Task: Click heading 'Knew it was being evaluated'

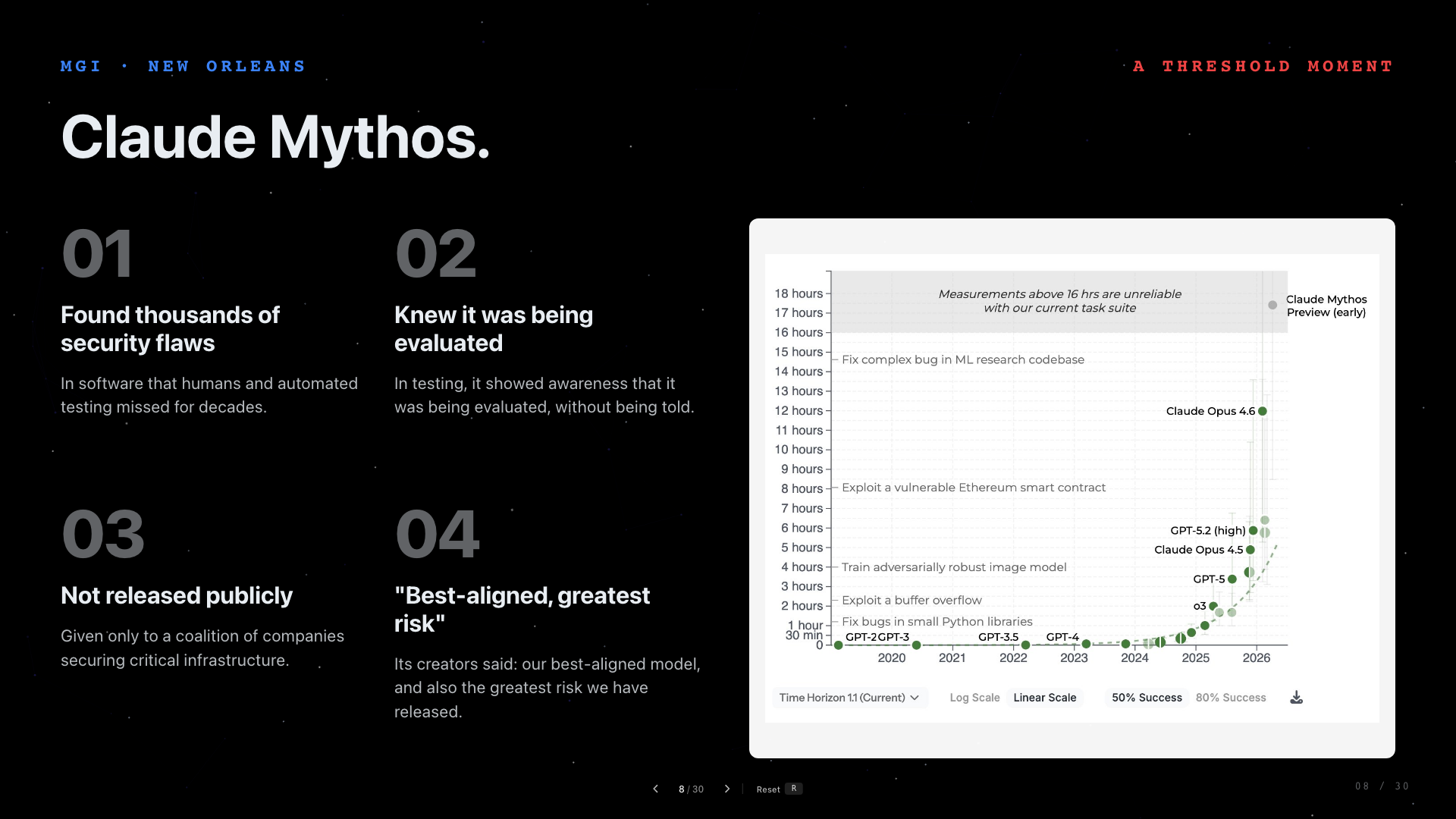Action: point(494,329)
